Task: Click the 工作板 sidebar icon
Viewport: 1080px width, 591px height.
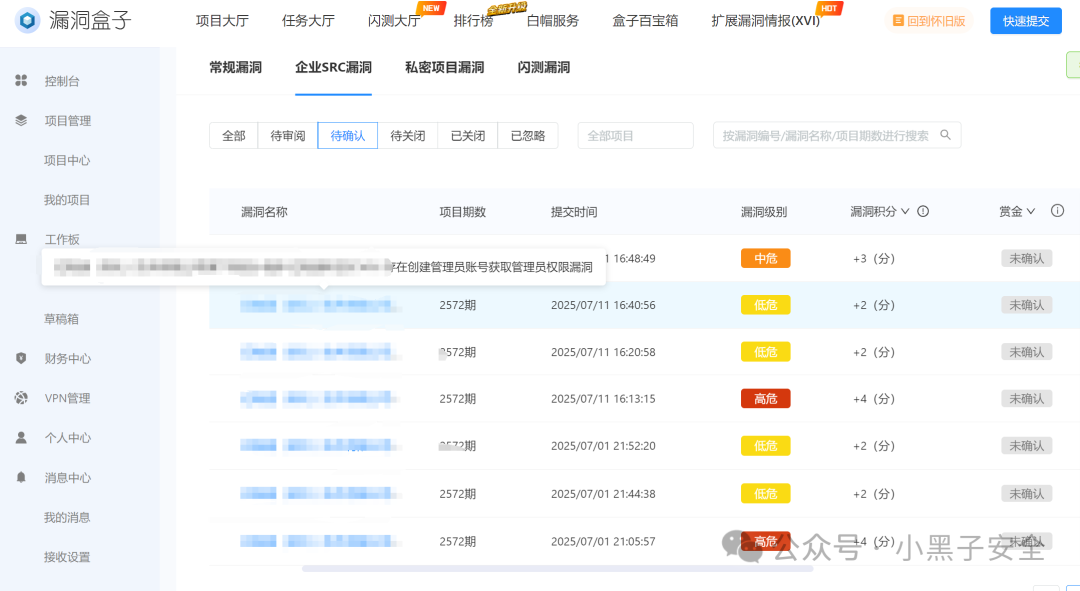Action: [x=21, y=239]
